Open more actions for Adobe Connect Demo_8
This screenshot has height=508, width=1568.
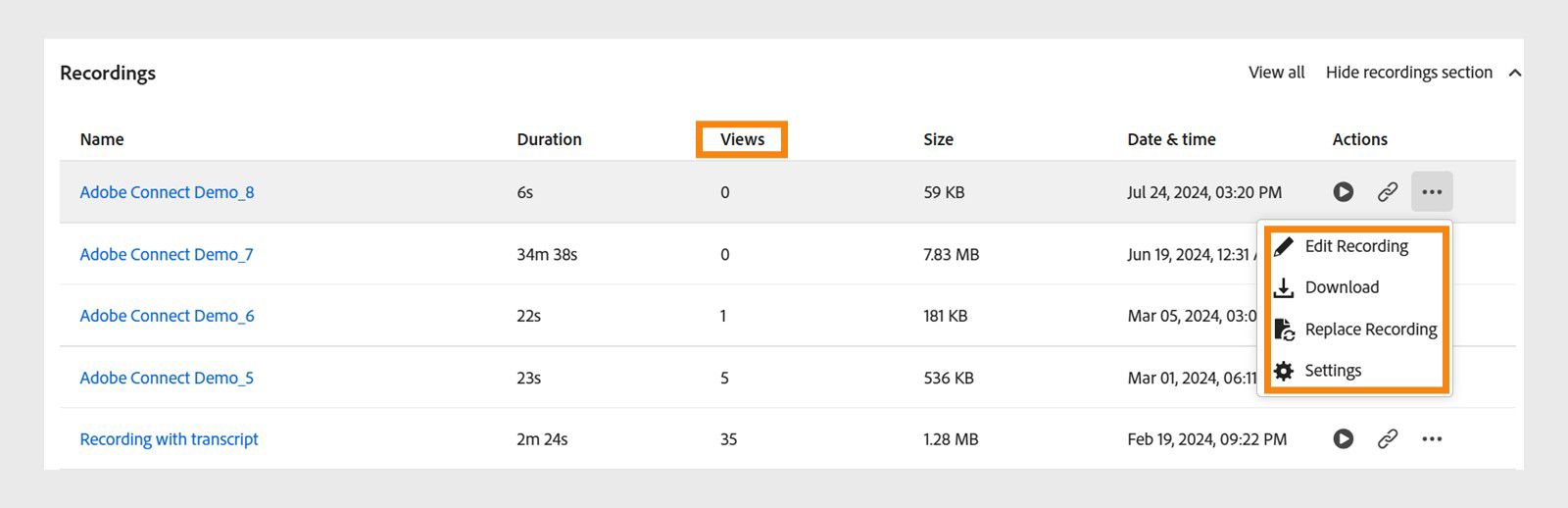pyautogui.click(x=1432, y=192)
